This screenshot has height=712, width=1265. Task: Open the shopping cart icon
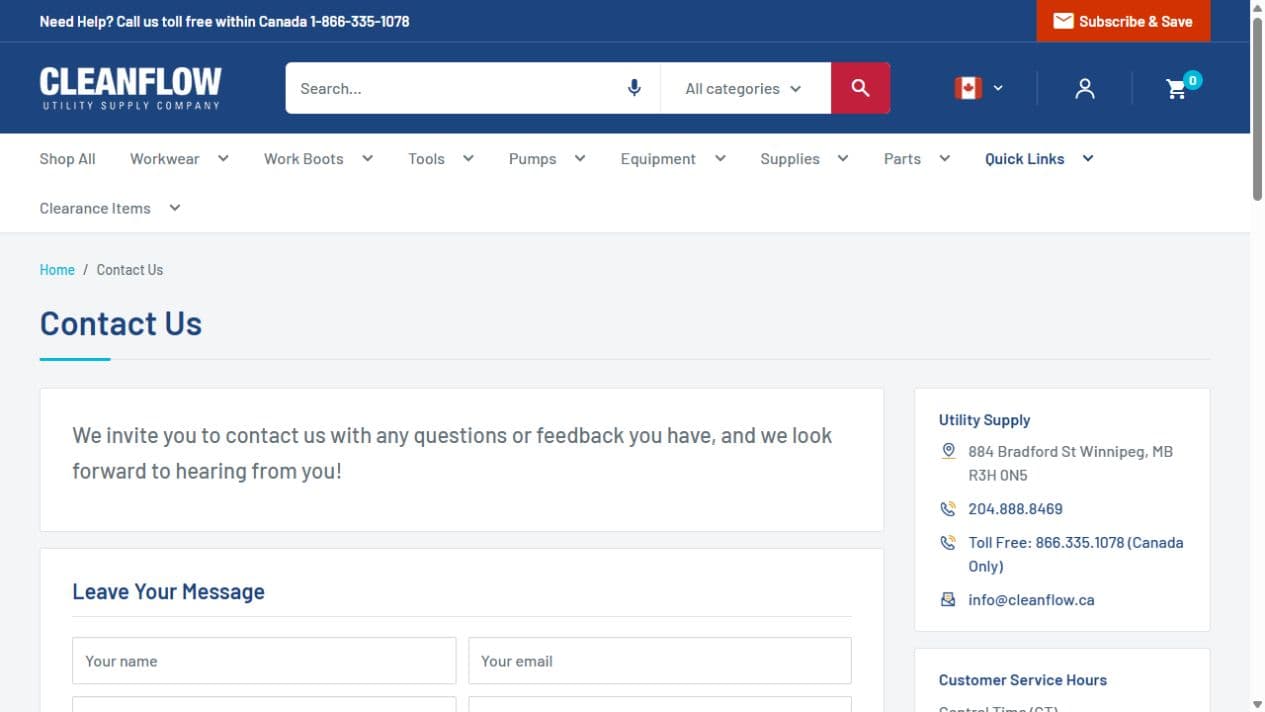point(1177,89)
